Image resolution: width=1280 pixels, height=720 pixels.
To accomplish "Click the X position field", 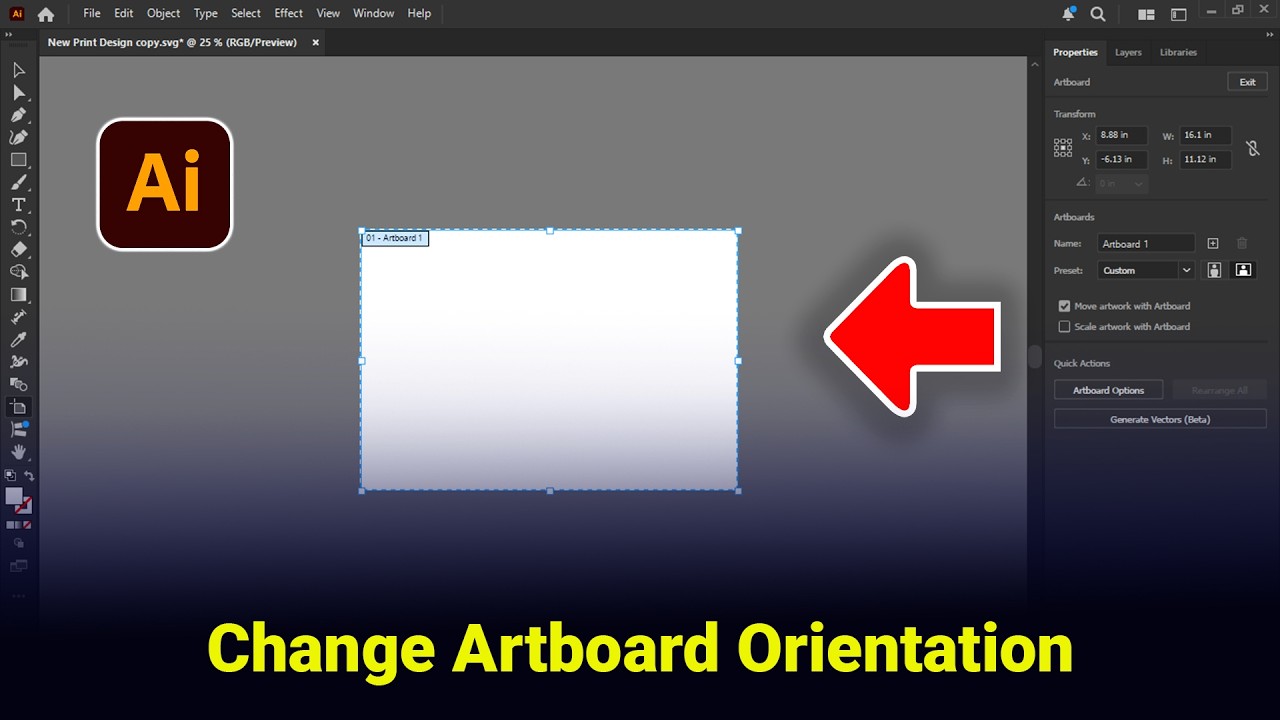I will (1121, 135).
